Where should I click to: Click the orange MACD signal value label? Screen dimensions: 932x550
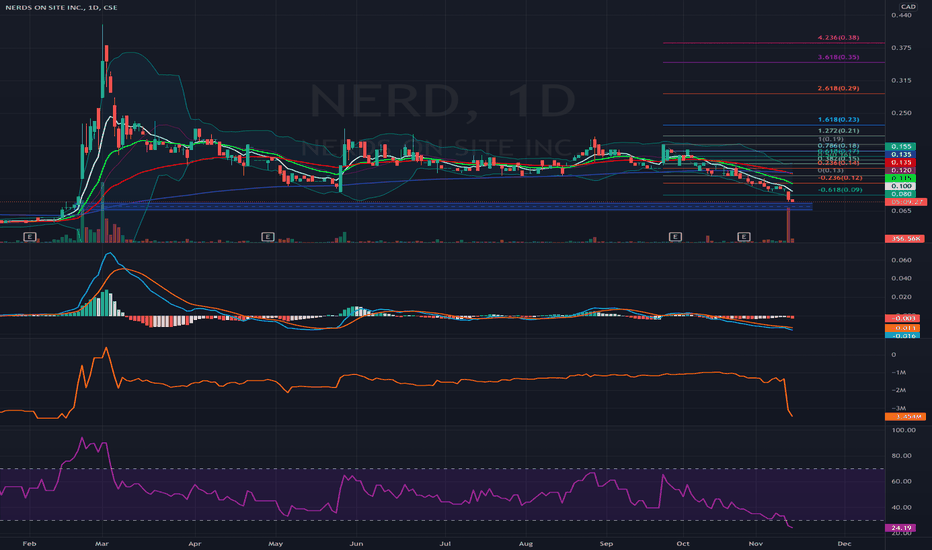pos(902,328)
